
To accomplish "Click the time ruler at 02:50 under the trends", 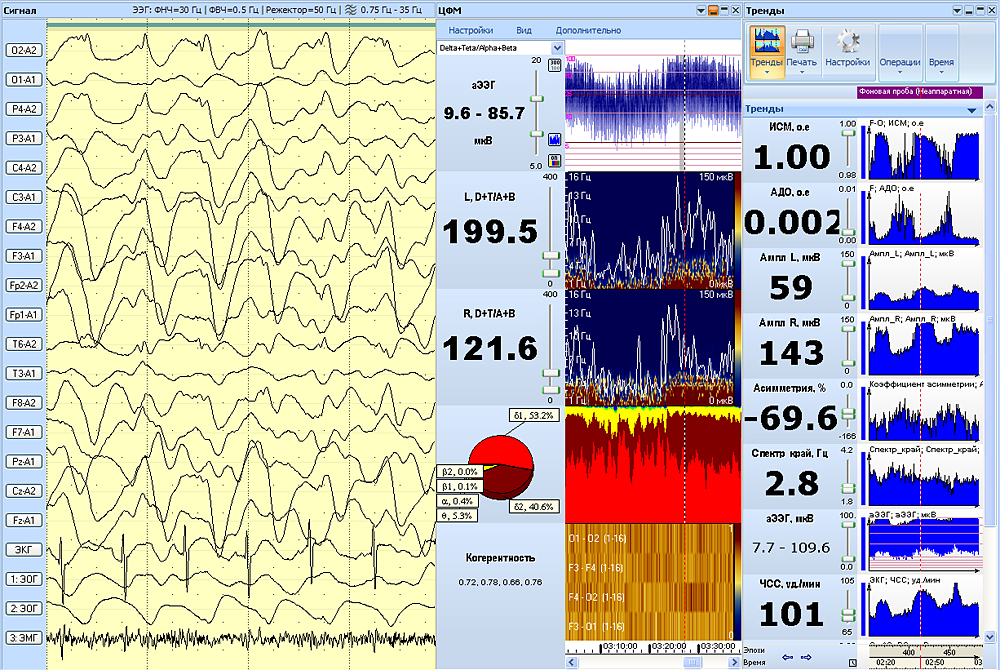I will click(934, 663).
